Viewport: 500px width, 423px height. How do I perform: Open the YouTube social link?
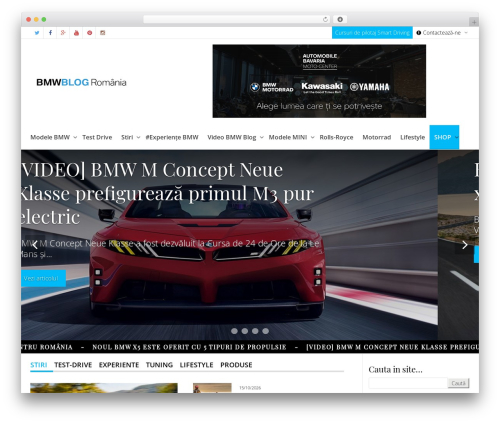(x=76, y=33)
